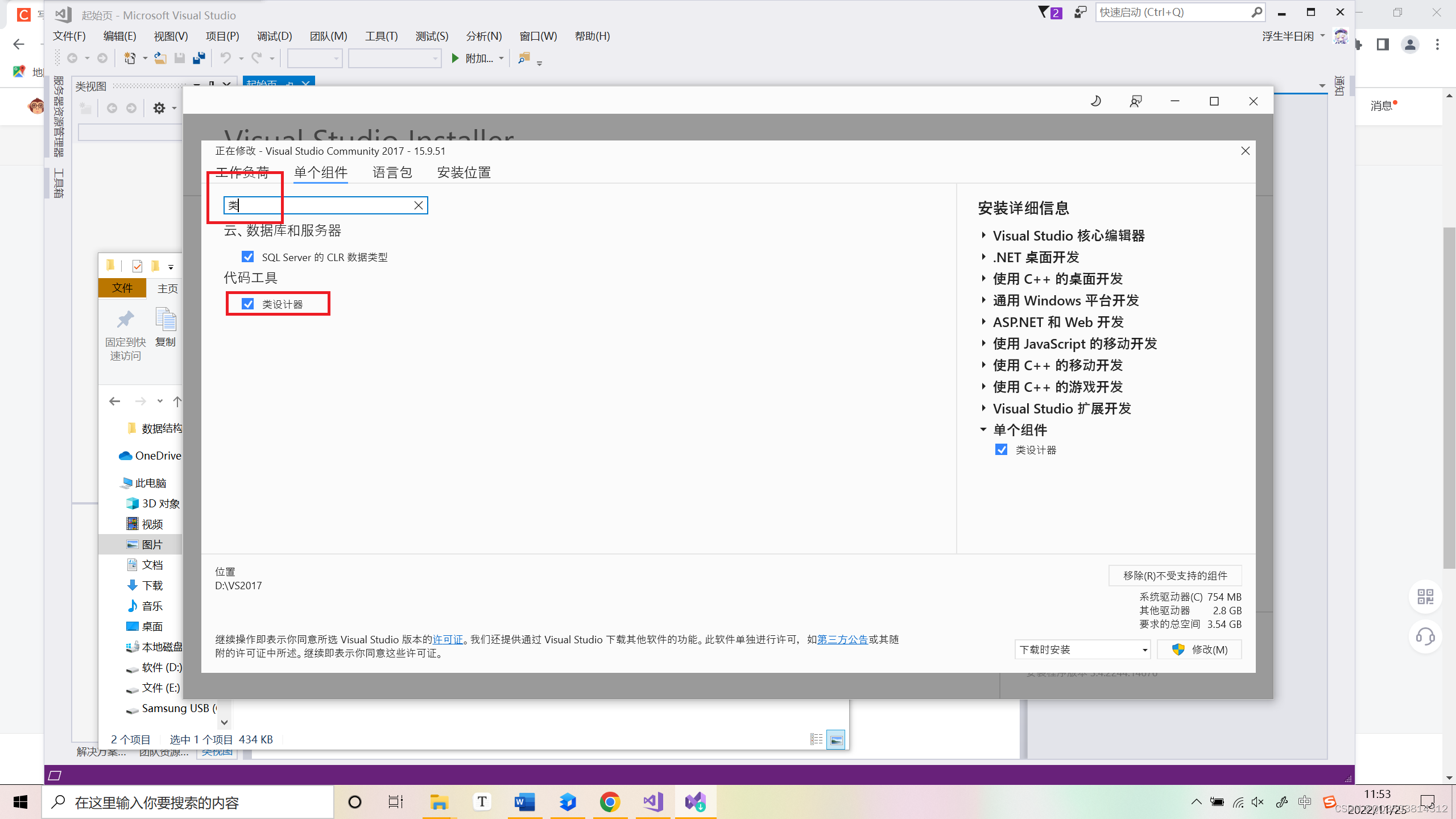This screenshot has width=1456, height=819.
Task: Switch to the 语言包 tab
Action: (x=392, y=172)
